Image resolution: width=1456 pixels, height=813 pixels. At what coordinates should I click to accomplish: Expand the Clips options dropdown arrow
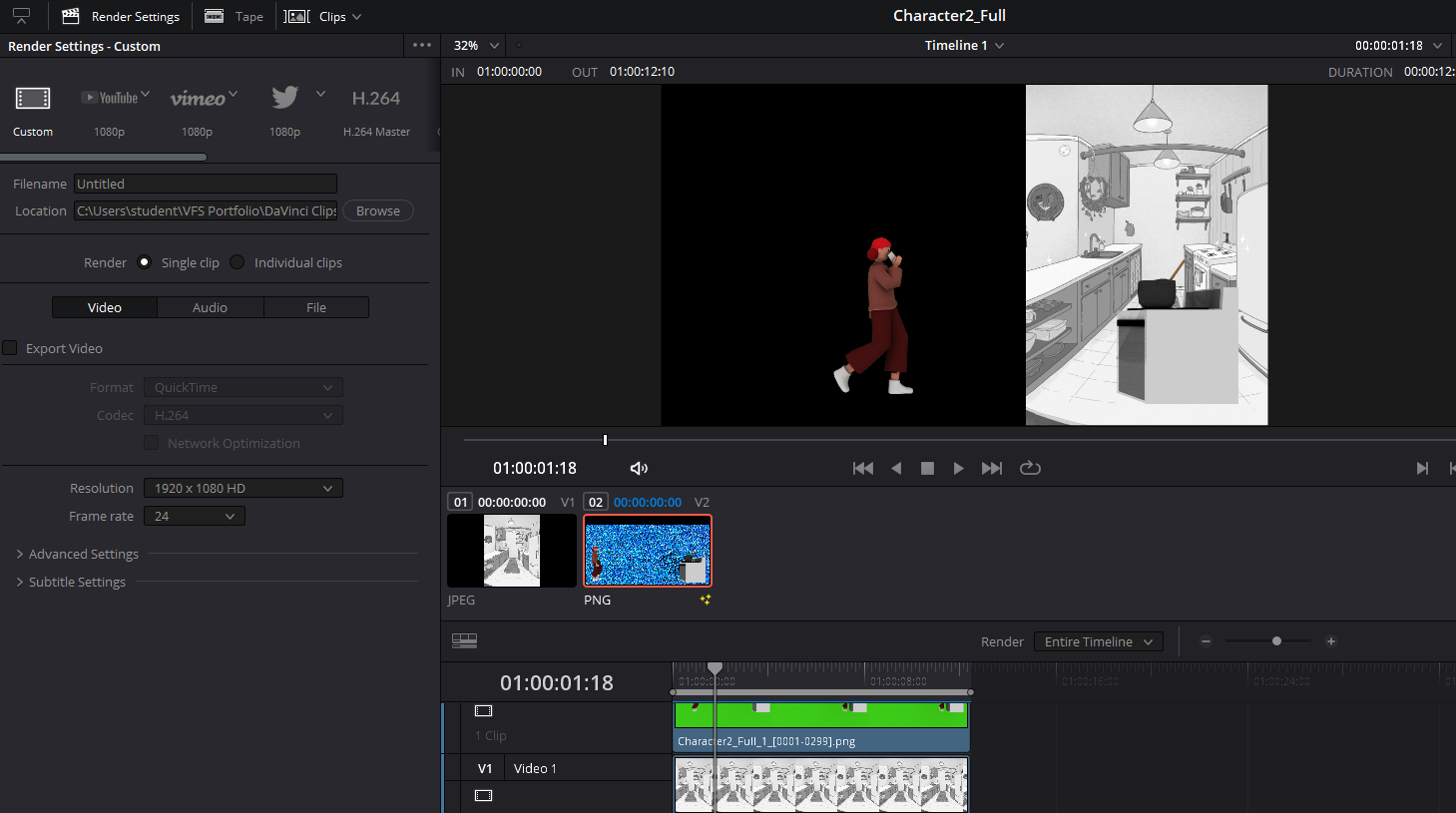click(x=357, y=17)
